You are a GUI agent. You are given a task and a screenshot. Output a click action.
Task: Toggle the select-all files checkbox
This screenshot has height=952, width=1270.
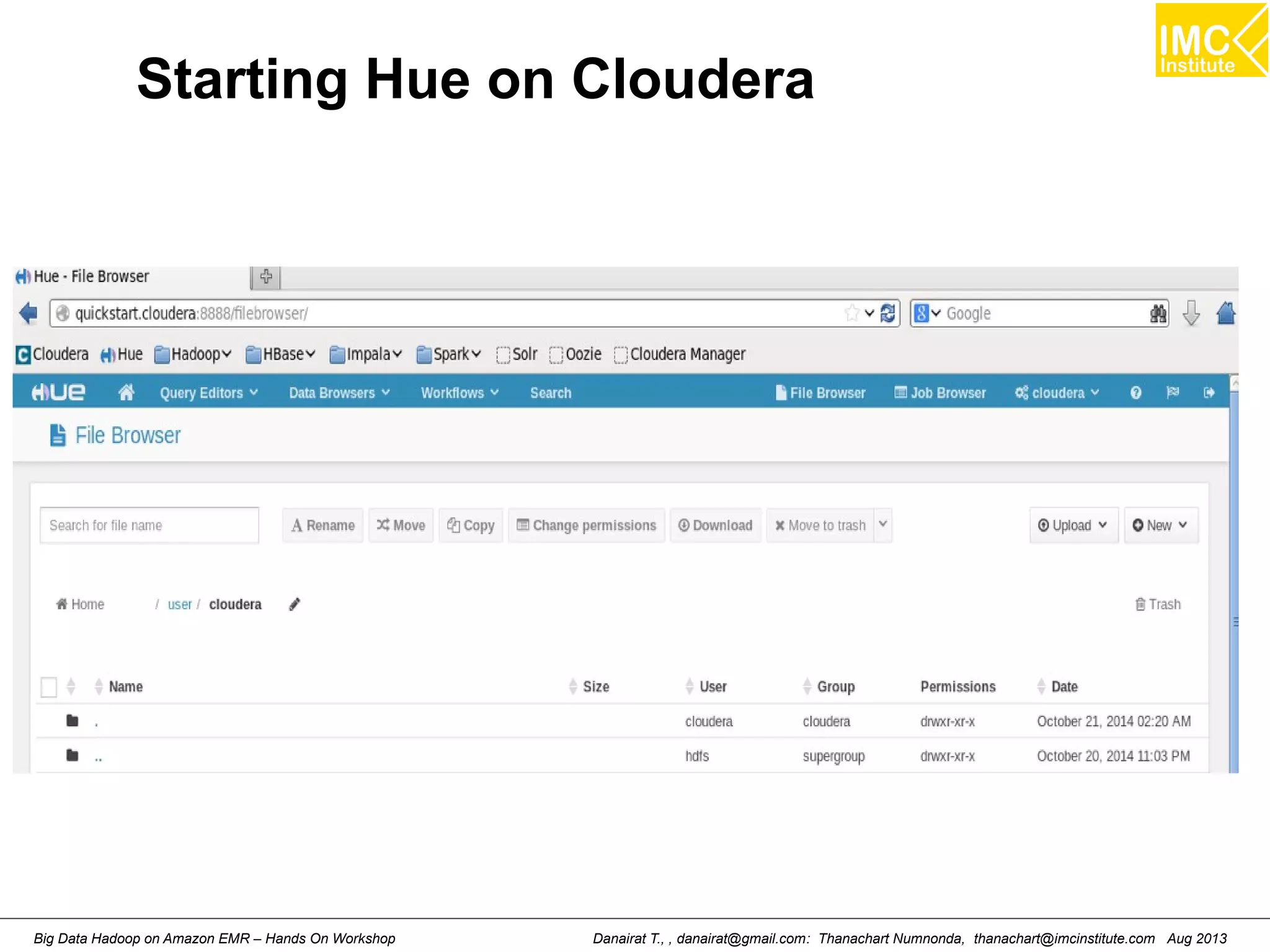[x=48, y=687]
